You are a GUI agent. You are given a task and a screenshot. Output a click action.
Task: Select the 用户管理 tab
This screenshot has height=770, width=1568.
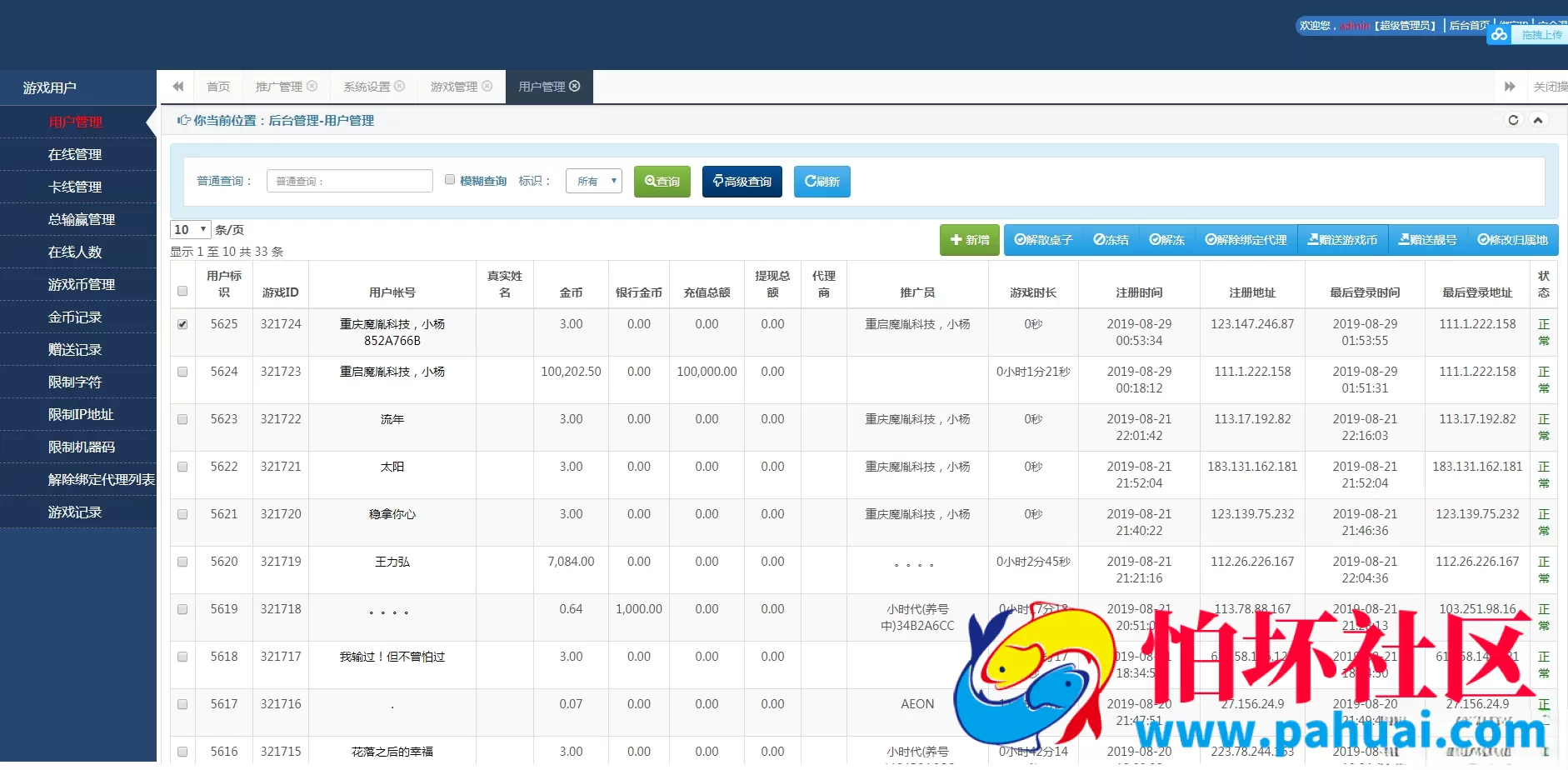click(548, 87)
